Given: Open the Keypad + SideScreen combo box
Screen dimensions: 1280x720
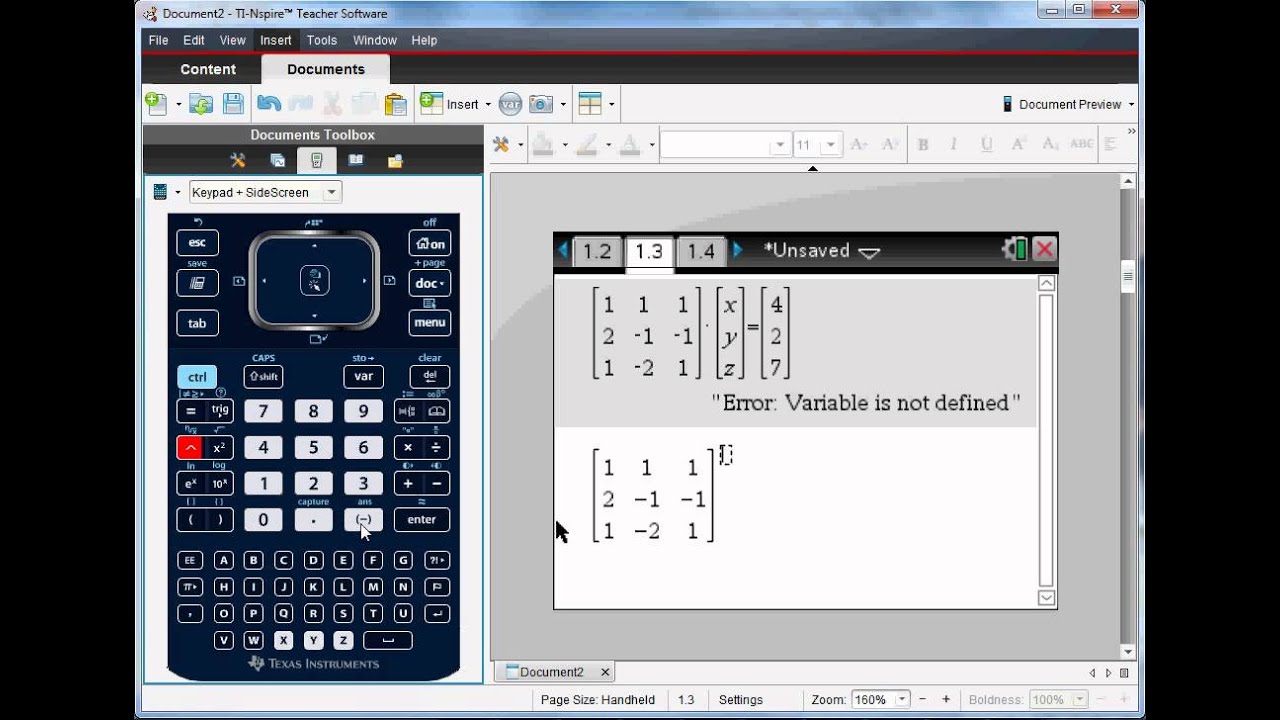Looking at the screenshot, I should (265, 192).
